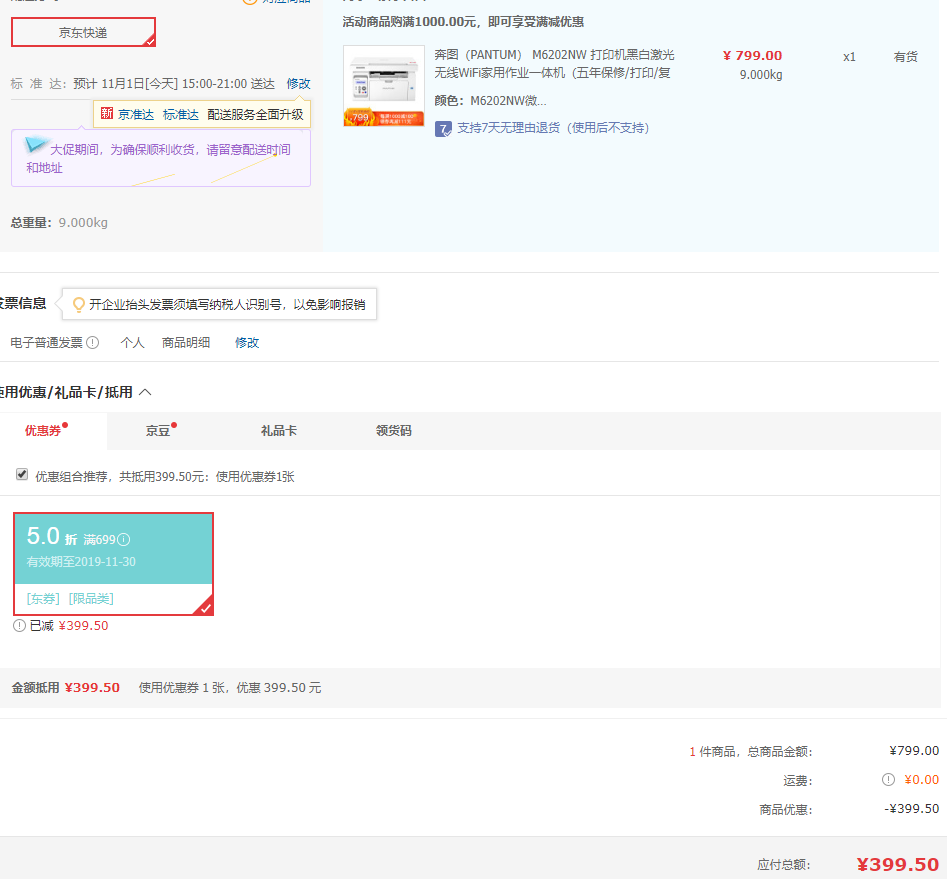Click the 金额抵用 ¥399.50 text
This screenshot has width=947, height=879.
coord(65,687)
